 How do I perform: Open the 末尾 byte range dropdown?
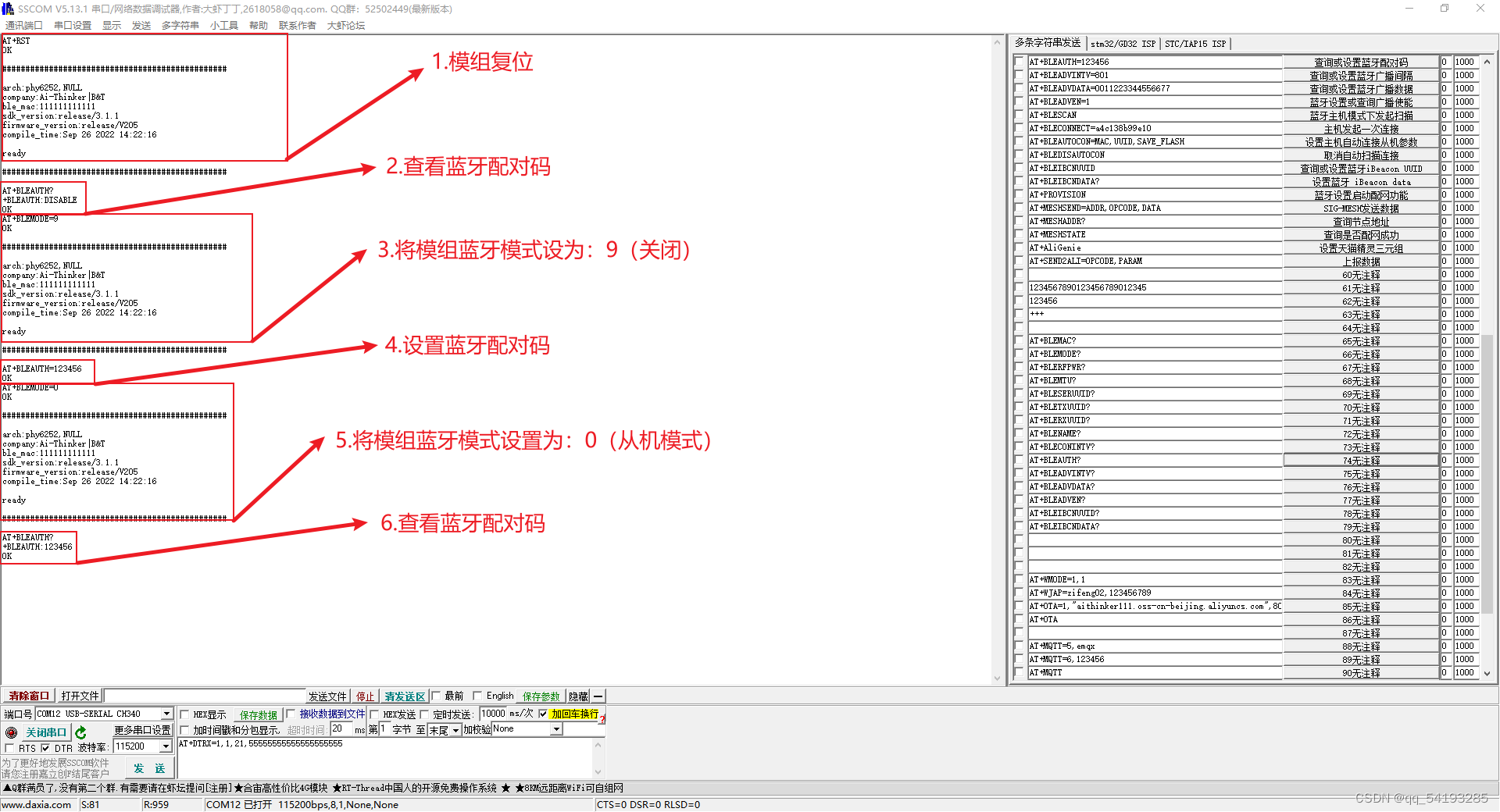coord(455,730)
